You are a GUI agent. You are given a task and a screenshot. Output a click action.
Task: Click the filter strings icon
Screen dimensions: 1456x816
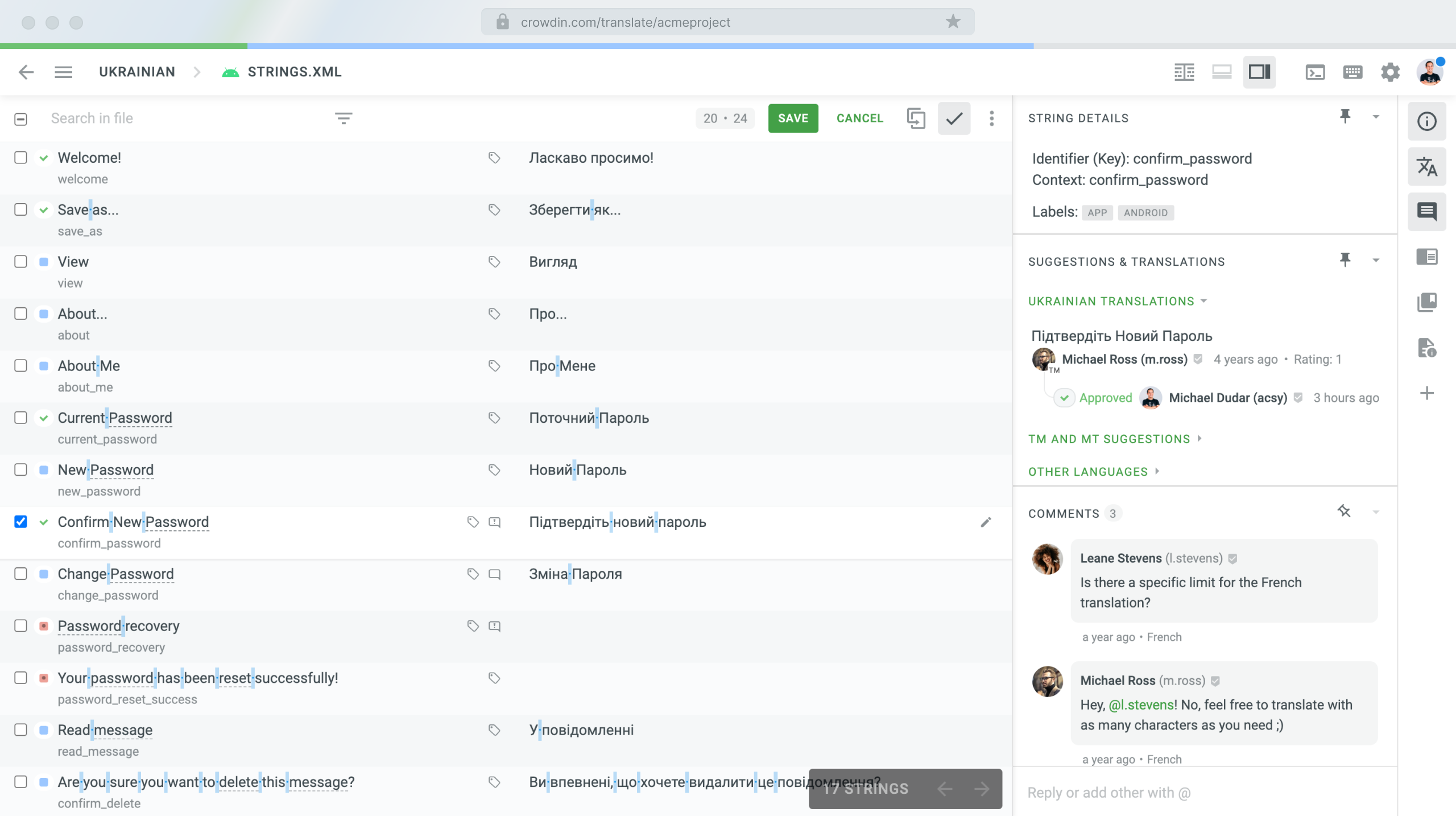tap(344, 118)
